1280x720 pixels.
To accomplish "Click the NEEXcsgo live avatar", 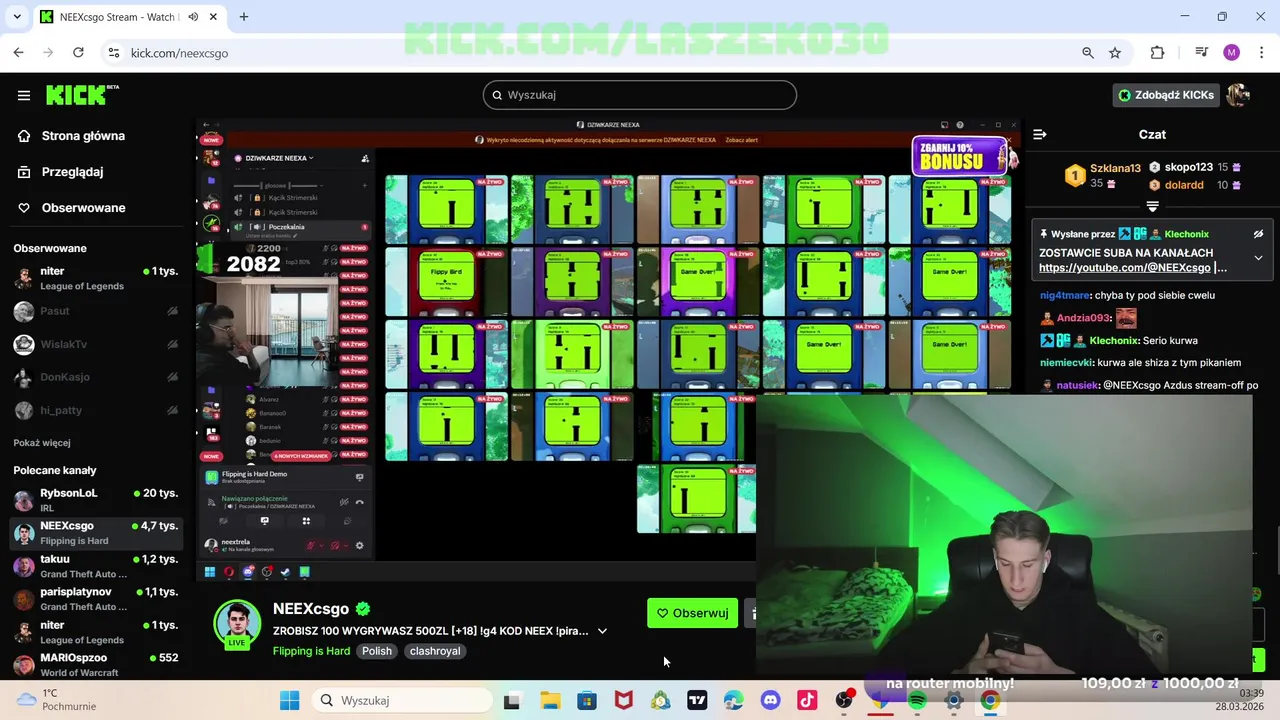I will [237, 624].
